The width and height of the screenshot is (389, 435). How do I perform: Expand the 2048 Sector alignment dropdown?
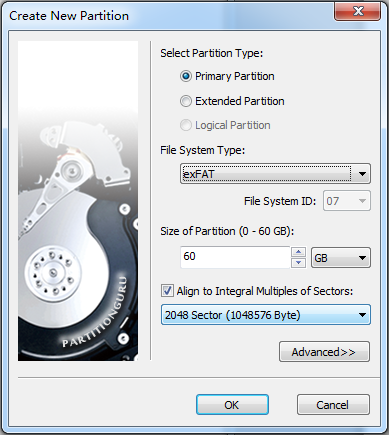pos(266,315)
